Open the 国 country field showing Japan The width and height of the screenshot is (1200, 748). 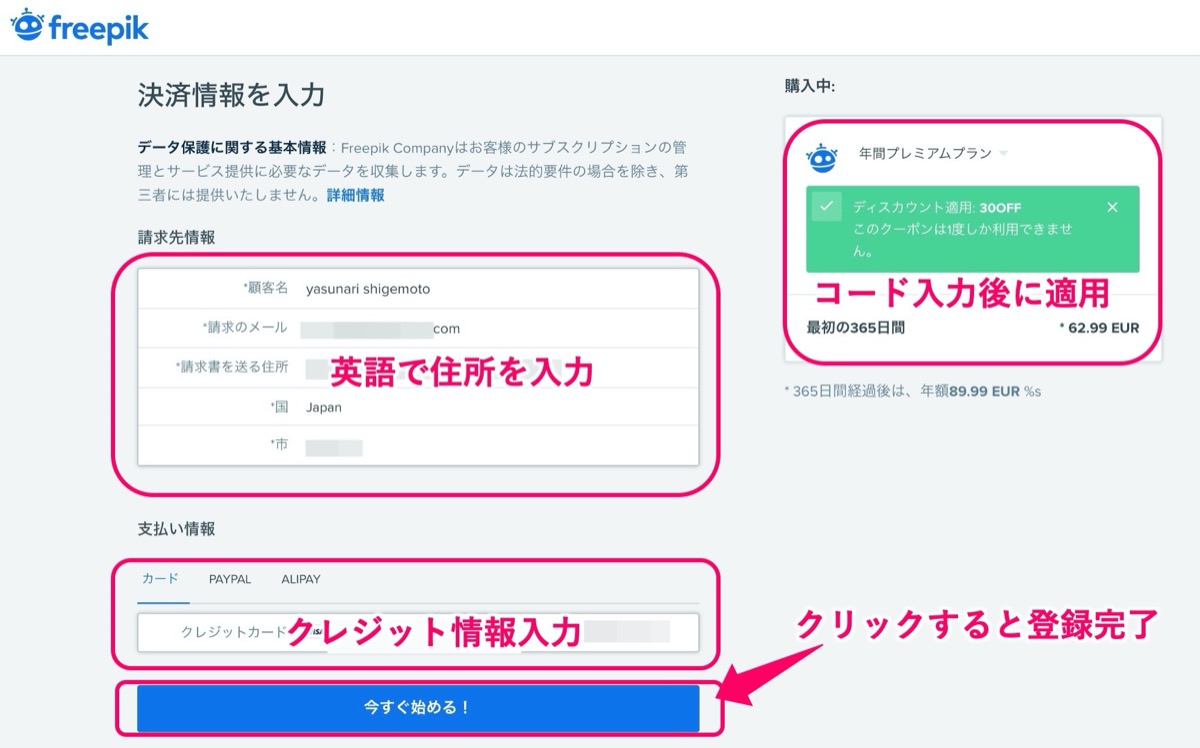[418, 407]
